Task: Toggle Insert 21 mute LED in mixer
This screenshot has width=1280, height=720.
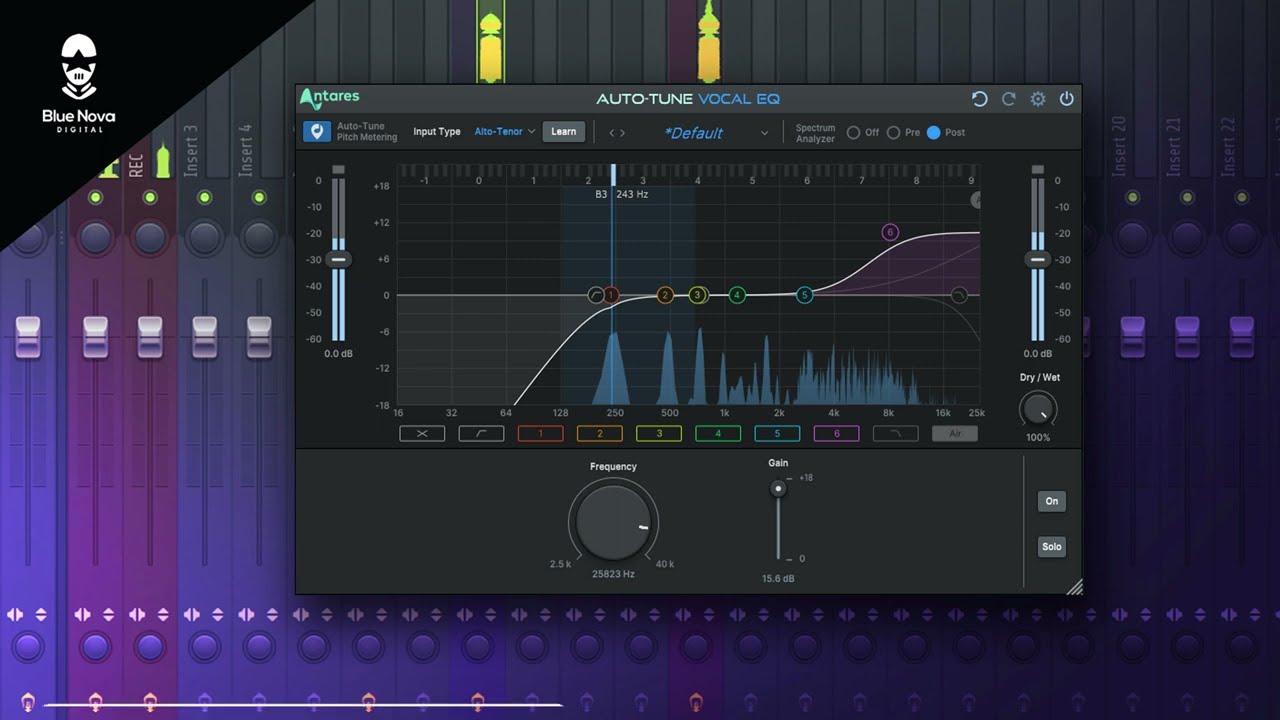Action: click(1187, 198)
